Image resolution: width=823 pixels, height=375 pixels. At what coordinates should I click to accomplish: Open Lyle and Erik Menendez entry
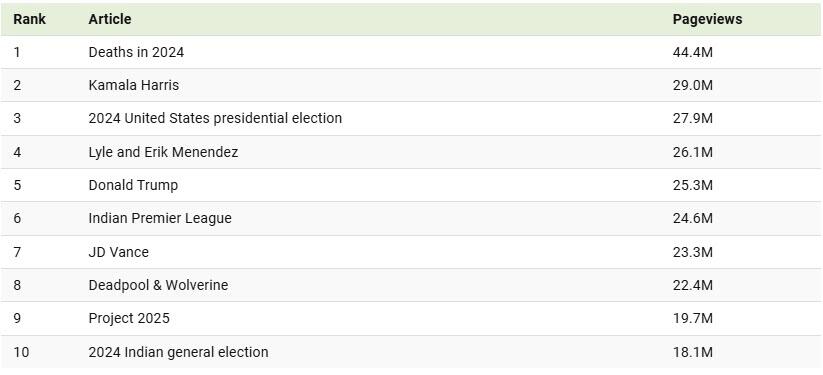(163, 152)
